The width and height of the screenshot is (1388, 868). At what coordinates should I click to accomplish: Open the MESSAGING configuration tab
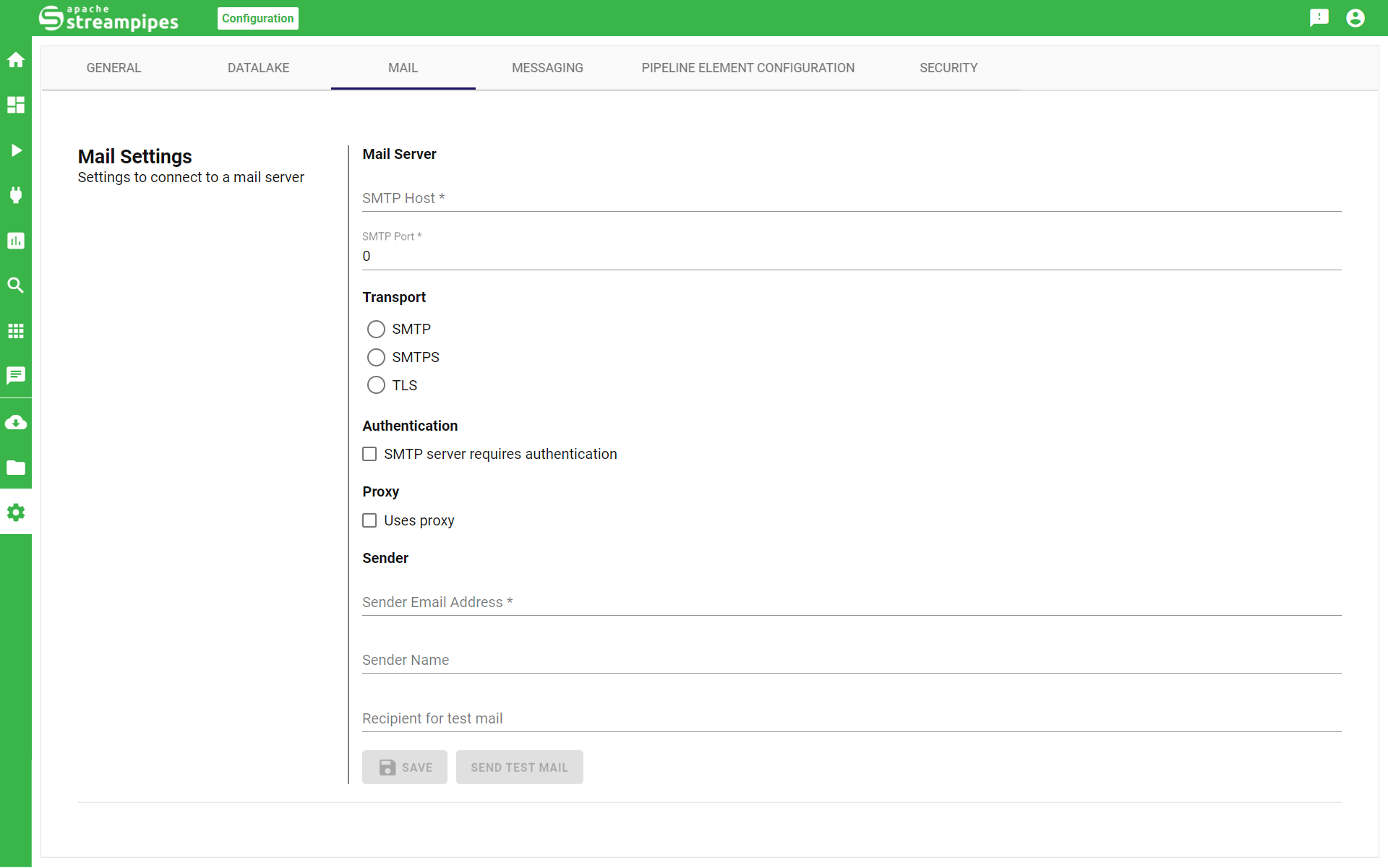[x=547, y=68]
